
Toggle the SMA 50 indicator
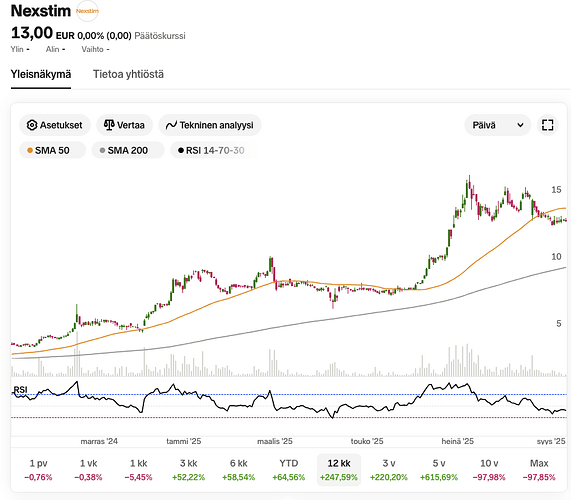tap(52, 150)
